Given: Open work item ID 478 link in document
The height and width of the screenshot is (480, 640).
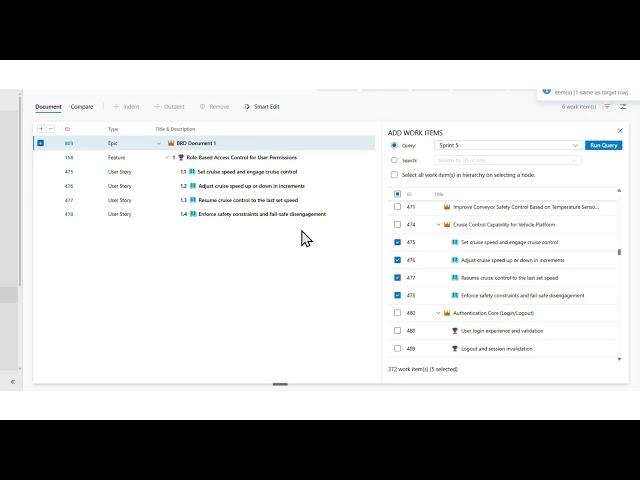Looking at the screenshot, I should [69, 214].
